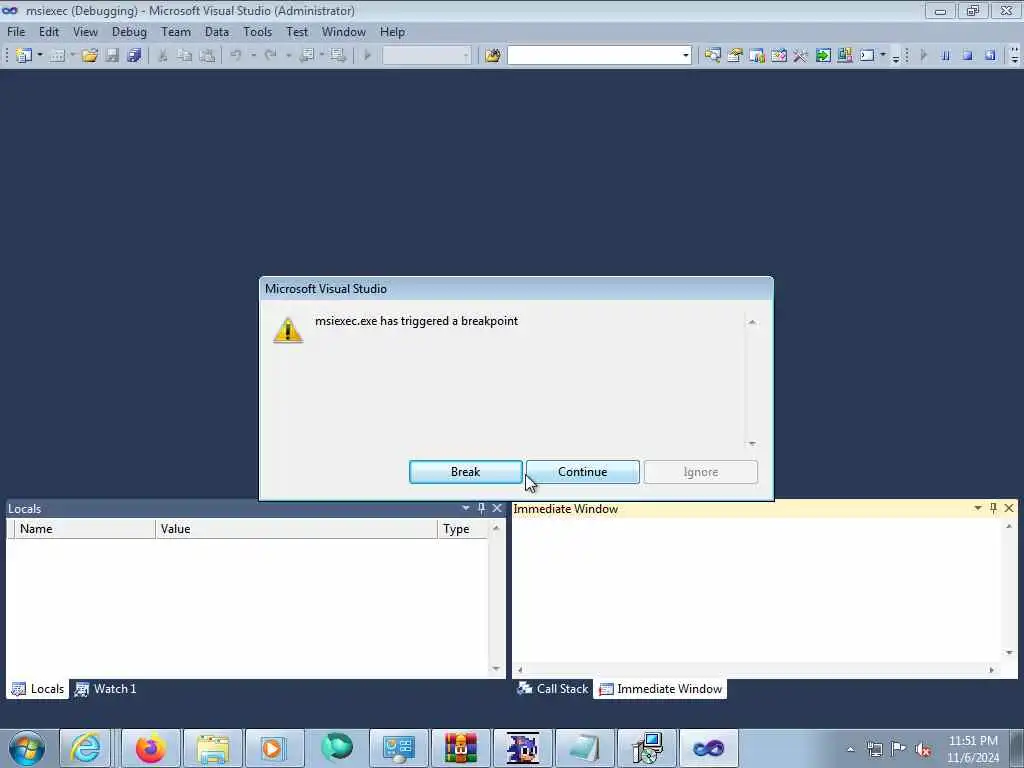1024x768 pixels.
Task: Click the Redo arrow icon
Action: click(x=270, y=56)
